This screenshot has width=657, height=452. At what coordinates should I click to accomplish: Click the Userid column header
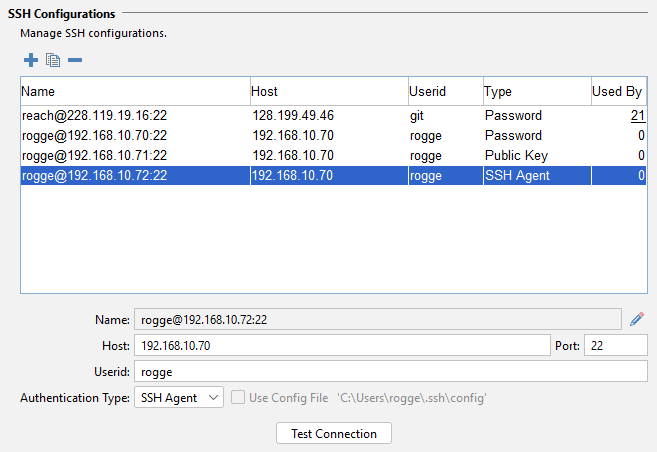point(443,92)
